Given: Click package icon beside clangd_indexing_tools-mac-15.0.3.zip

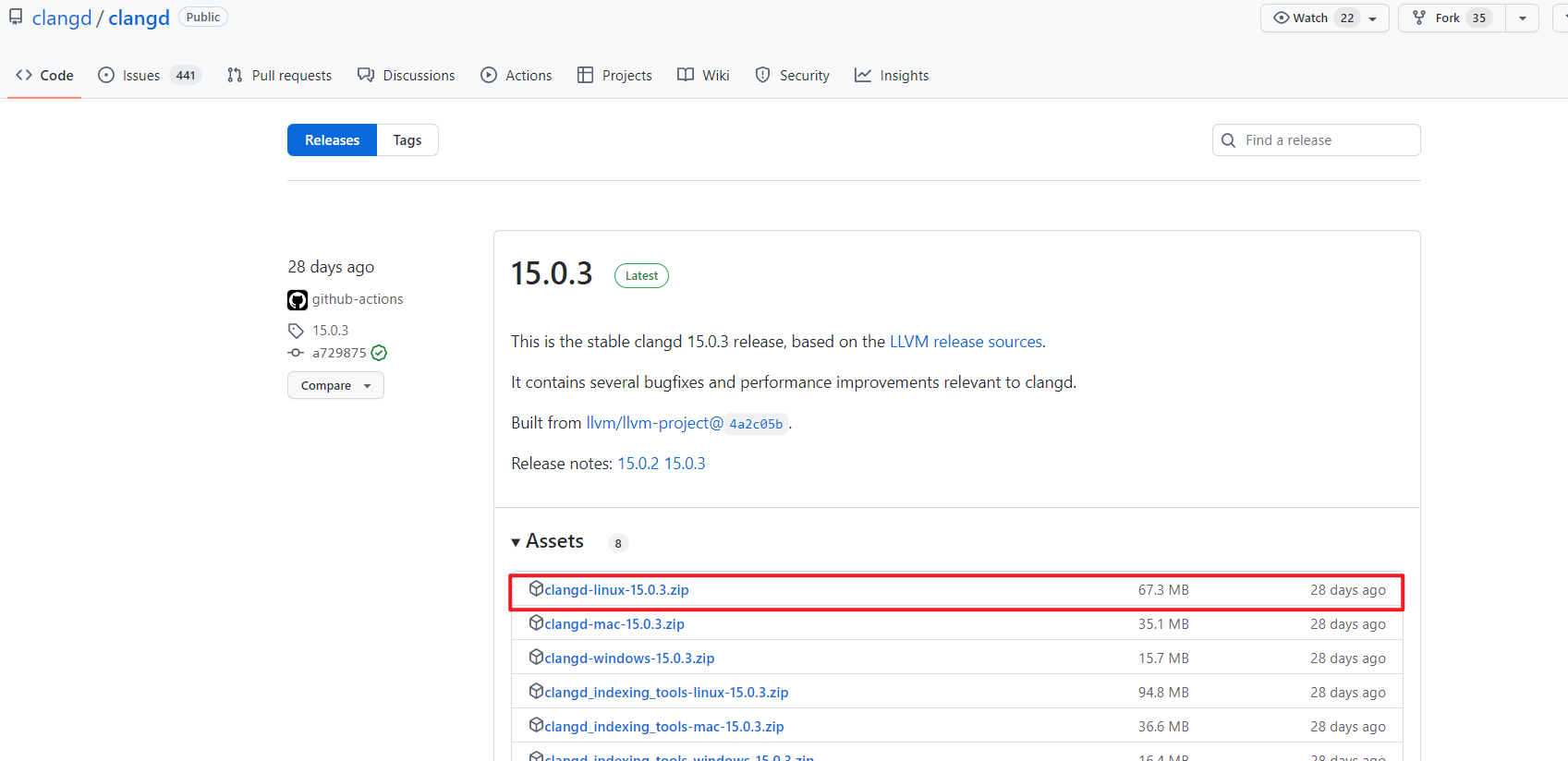Looking at the screenshot, I should [x=536, y=725].
